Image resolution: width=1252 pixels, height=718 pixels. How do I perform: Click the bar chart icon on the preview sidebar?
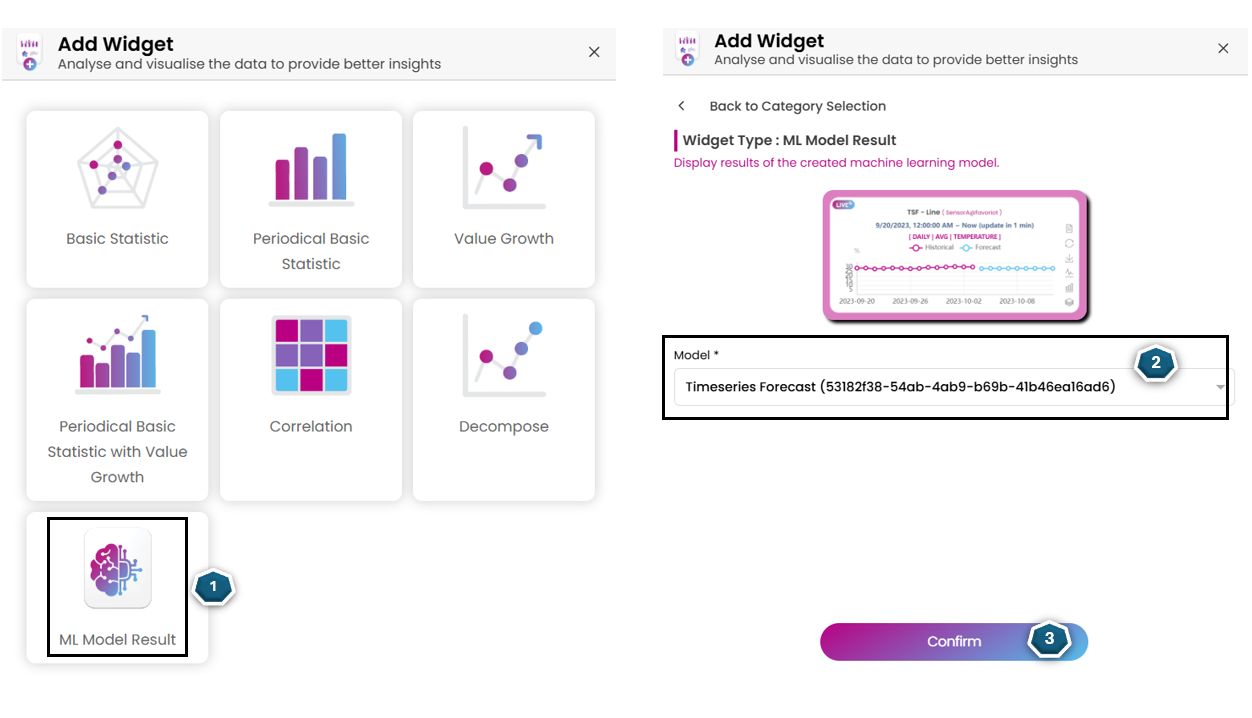tap(1069, 288)
